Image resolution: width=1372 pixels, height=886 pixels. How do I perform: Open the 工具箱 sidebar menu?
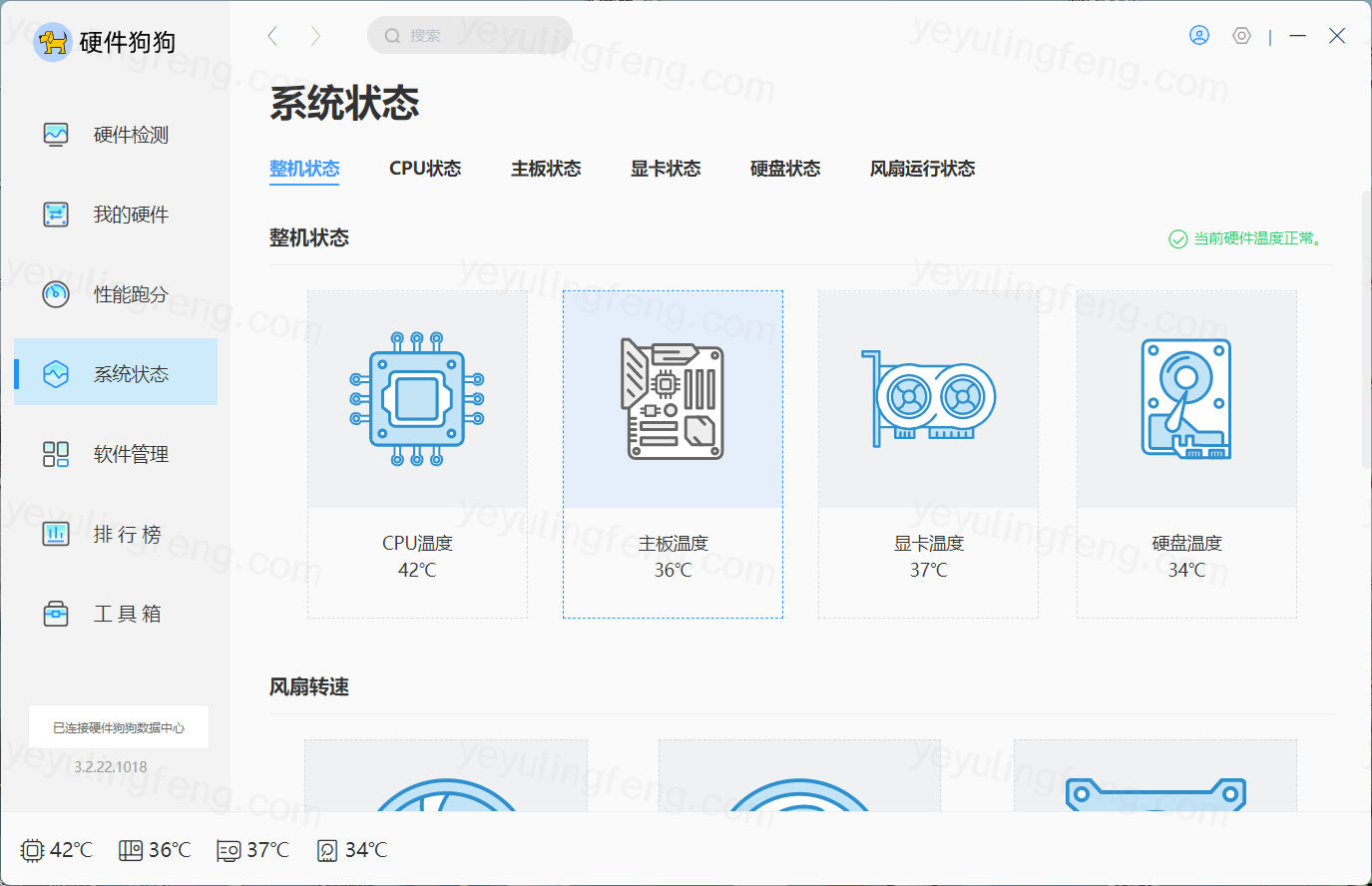(116, 614)
